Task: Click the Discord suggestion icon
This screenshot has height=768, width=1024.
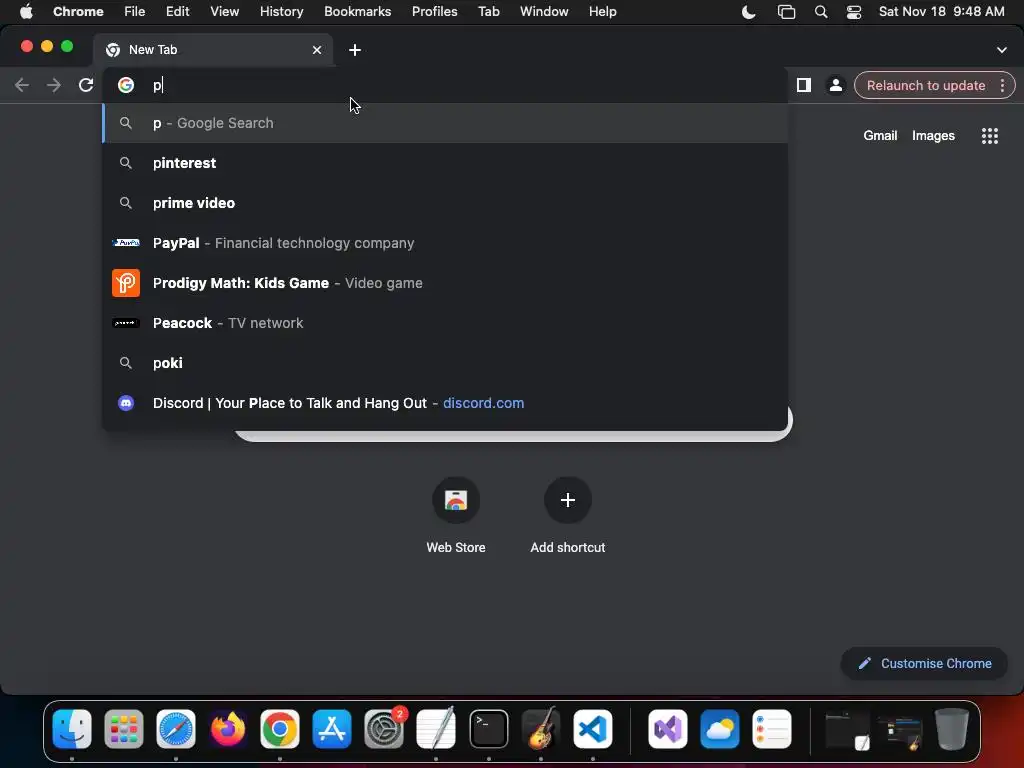Action: tap(125, 403)
